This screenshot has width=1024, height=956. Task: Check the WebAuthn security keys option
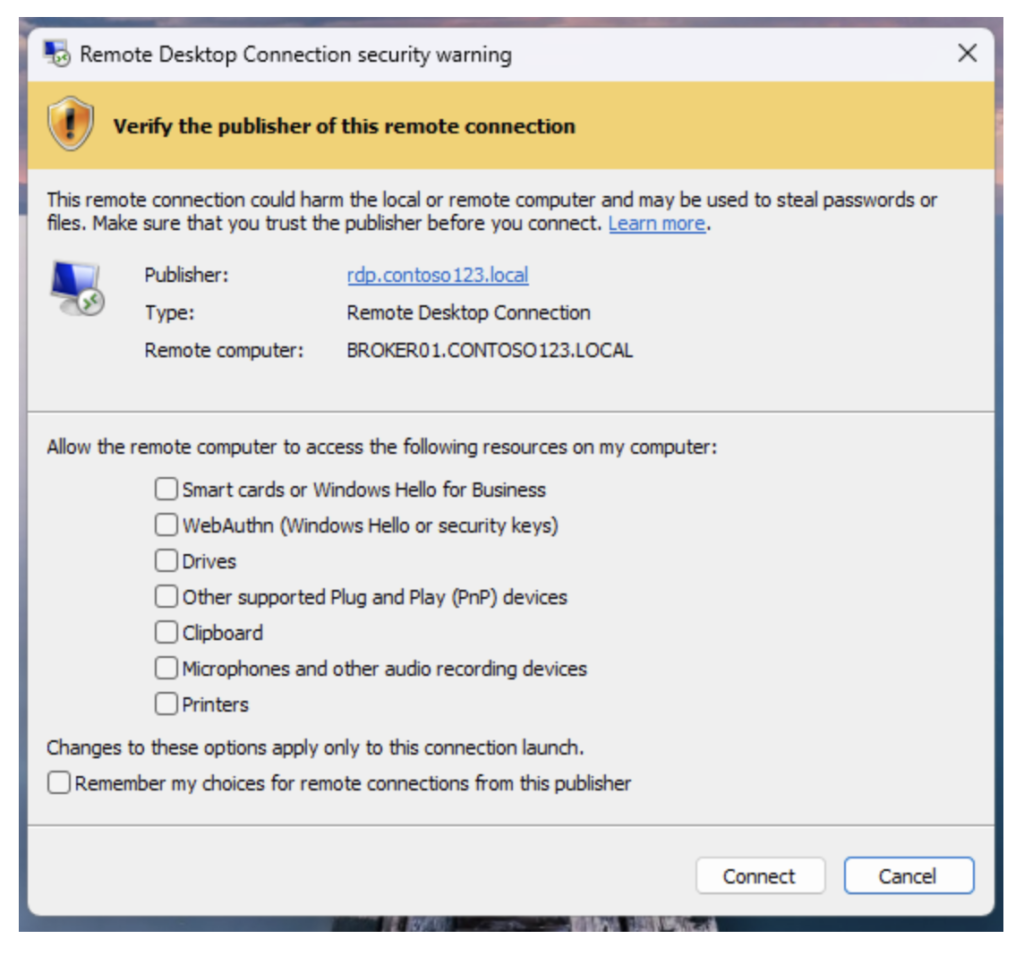[166, 525]
